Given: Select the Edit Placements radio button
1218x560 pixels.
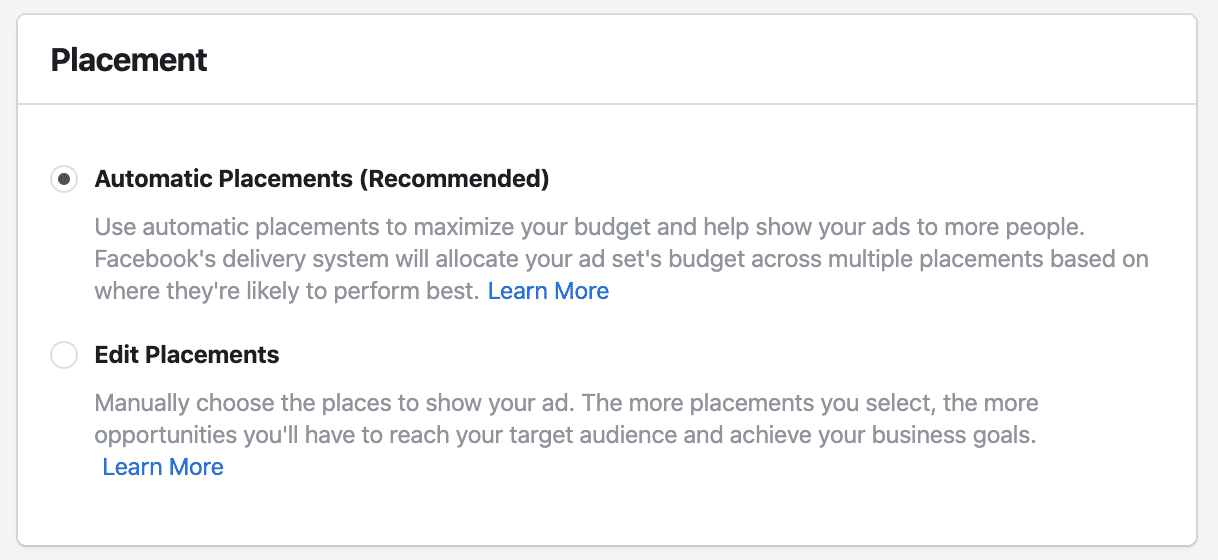Looking at the screenshot, I should coord(64,355).
